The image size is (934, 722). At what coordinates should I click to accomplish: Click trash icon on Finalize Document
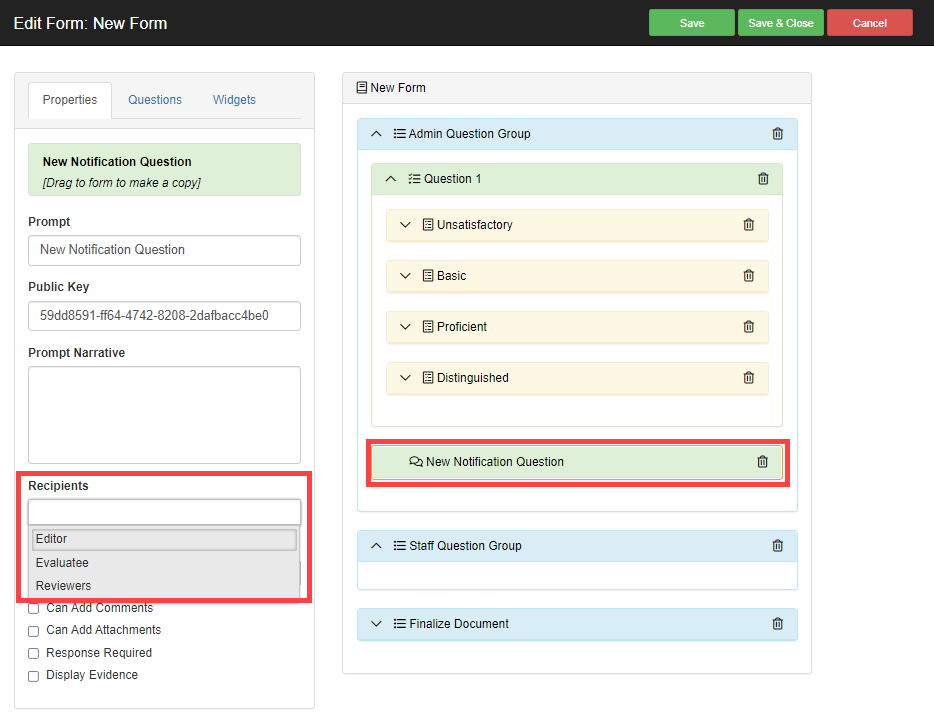pos(777,624)
